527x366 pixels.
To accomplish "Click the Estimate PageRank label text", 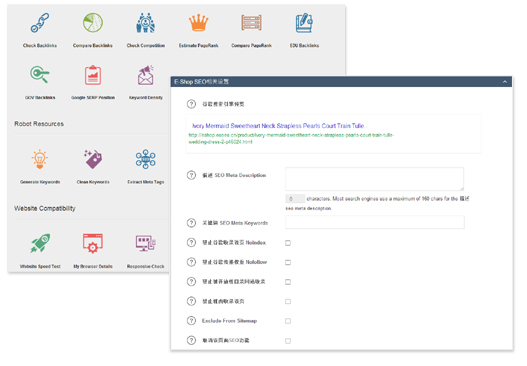I will pos(198,45).
